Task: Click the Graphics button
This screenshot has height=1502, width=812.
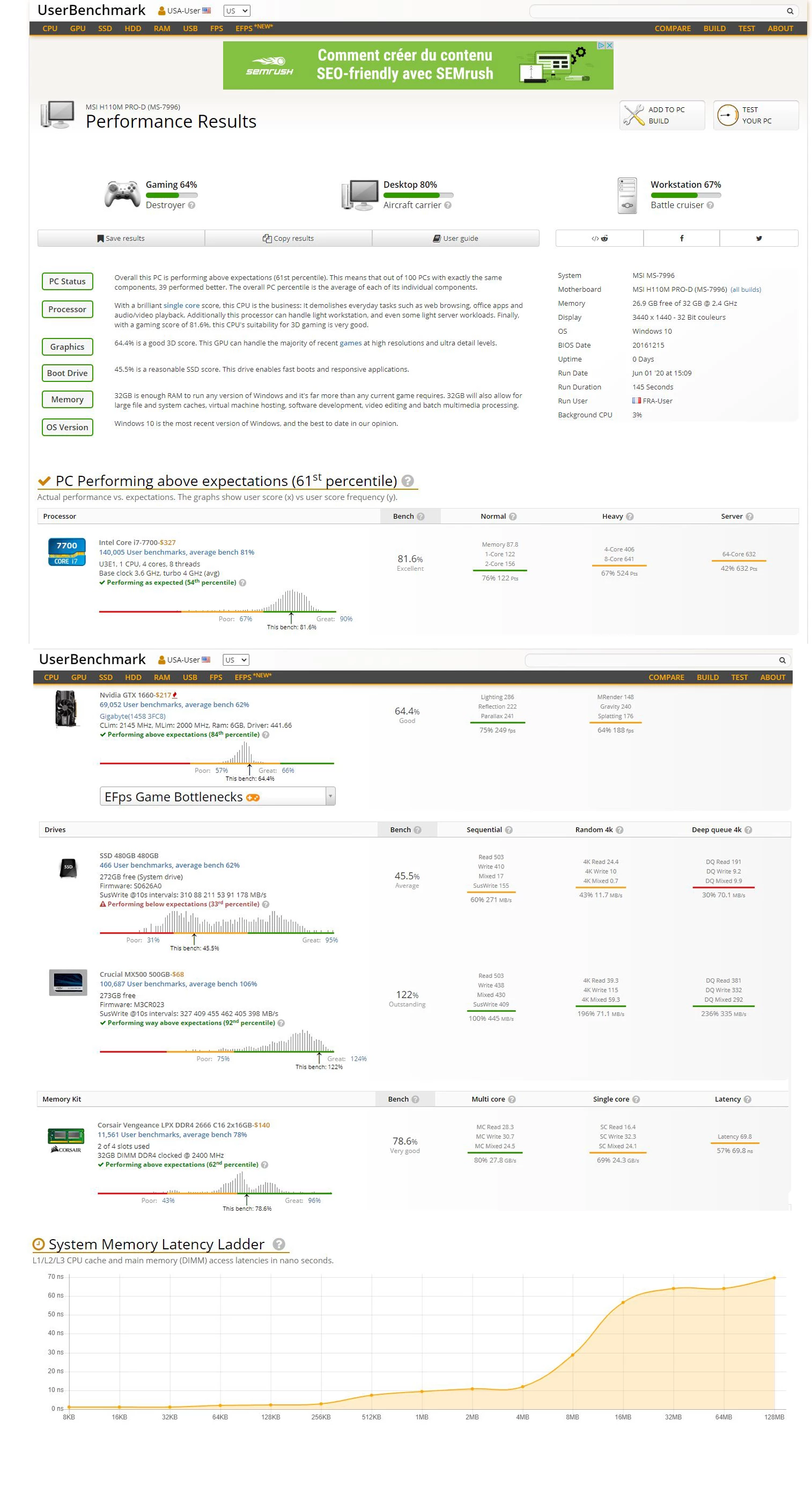Action: [67, 347]
